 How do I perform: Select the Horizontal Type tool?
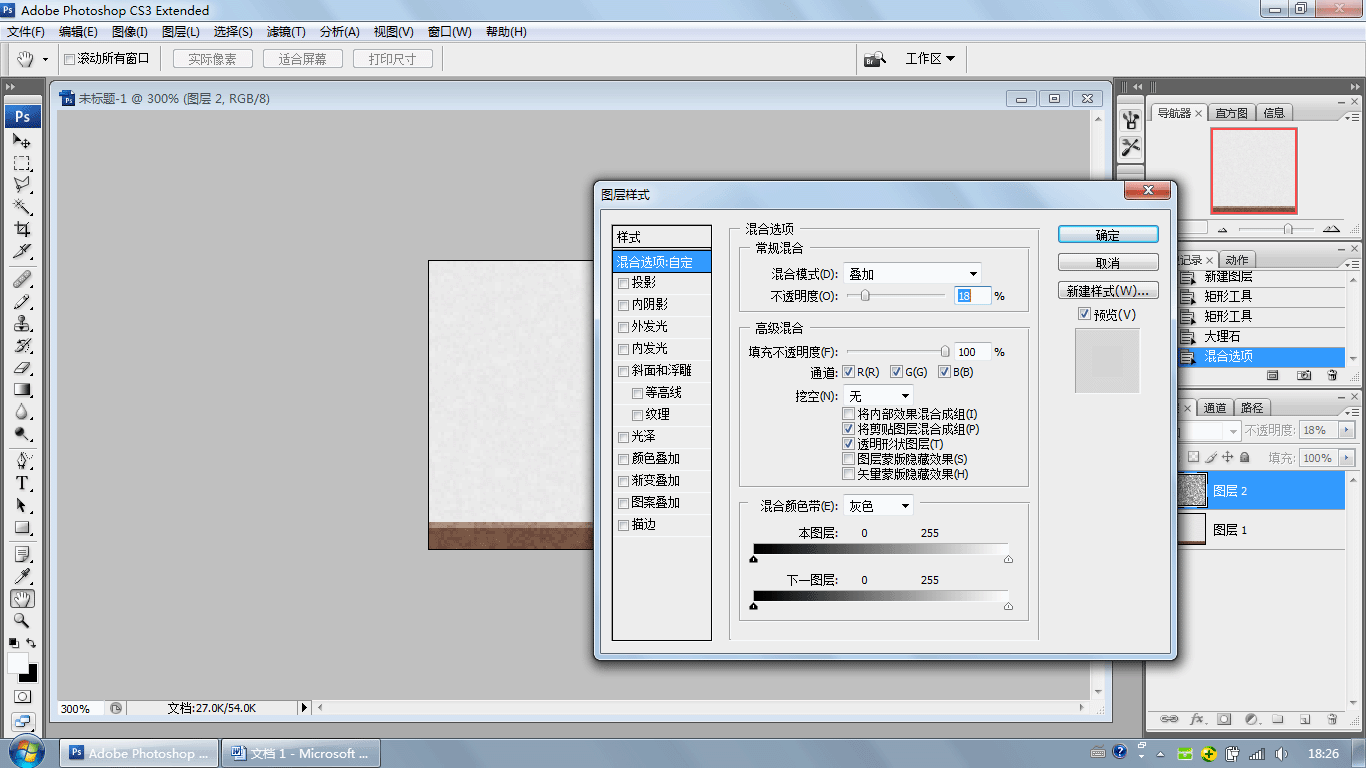click(22, 483)
